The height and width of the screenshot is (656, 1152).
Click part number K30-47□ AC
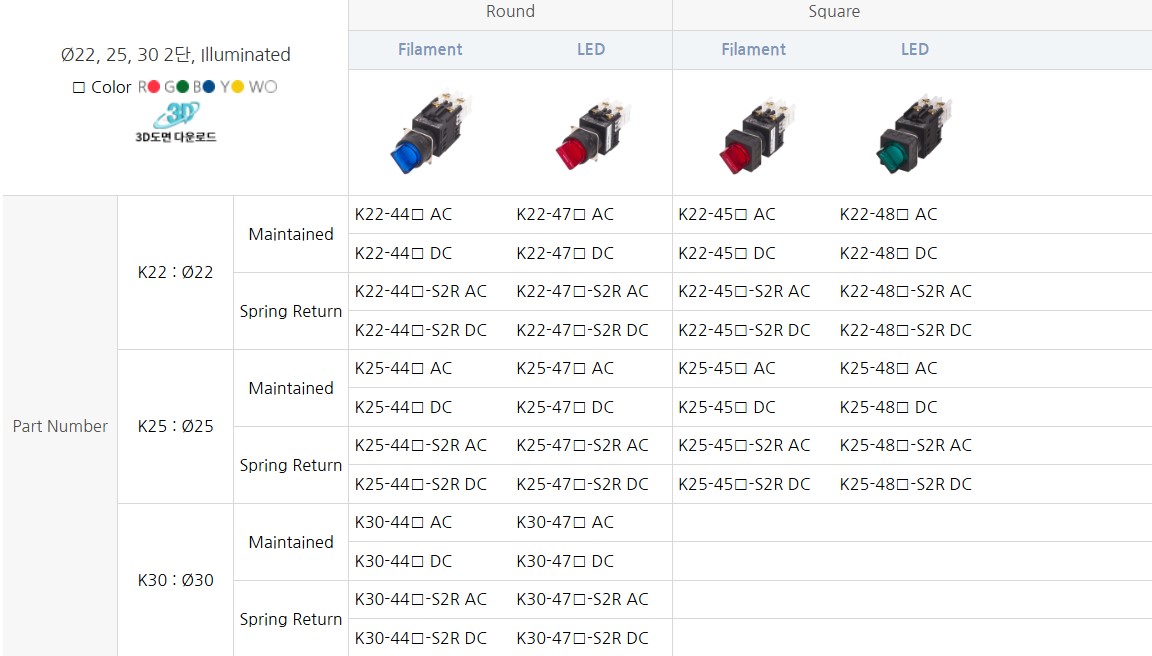pyautogui.click(x=565, y=522)
